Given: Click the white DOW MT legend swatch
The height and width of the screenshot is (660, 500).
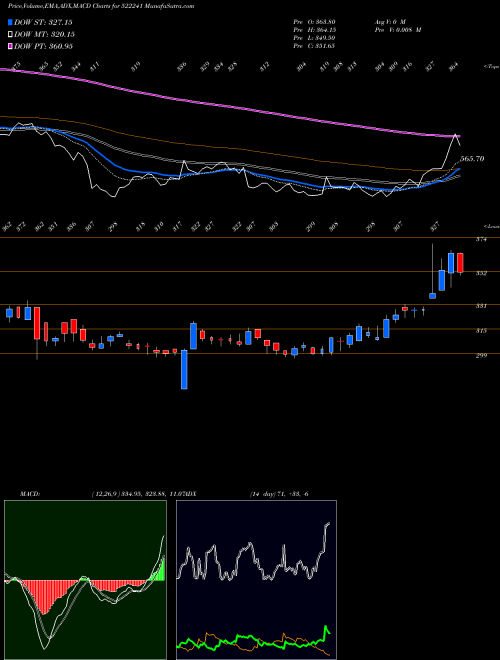Looking at the screenshot, I should [x=10, y=34].
